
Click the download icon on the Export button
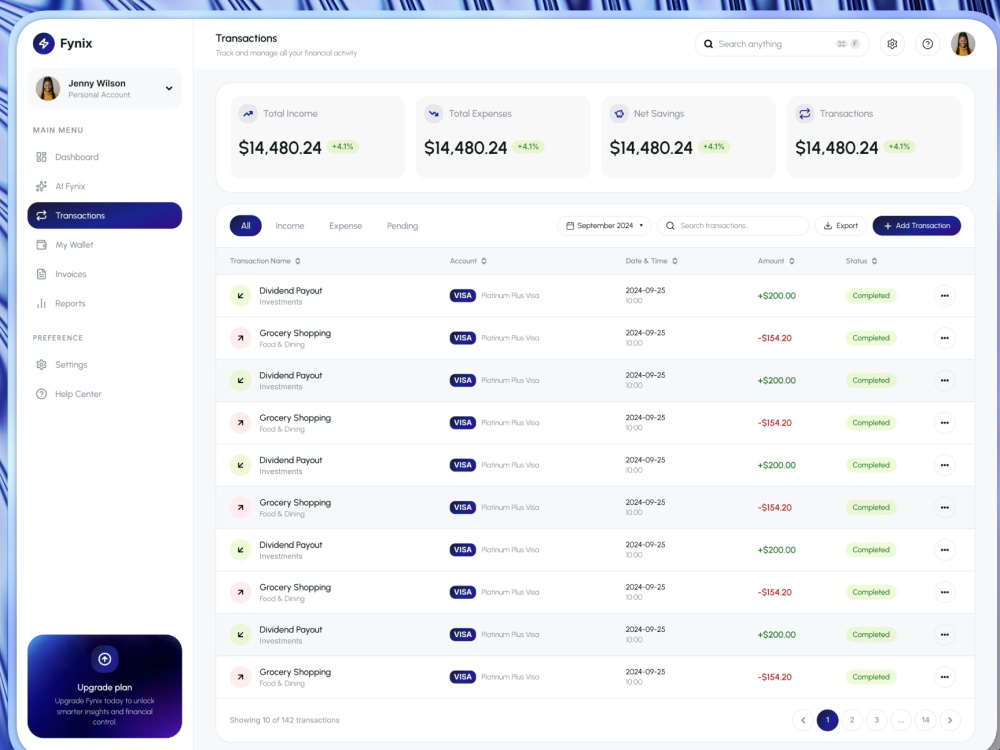tap(828, 226)
